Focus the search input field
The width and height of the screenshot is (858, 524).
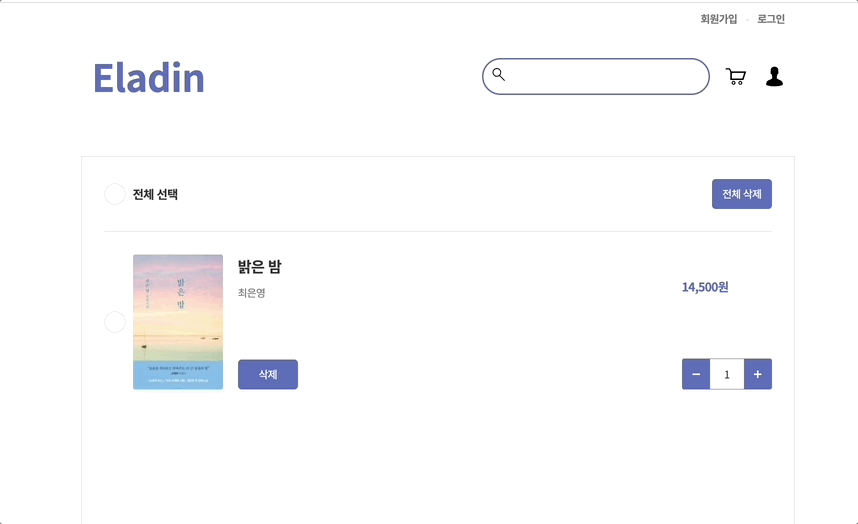(x=596, y=77)
